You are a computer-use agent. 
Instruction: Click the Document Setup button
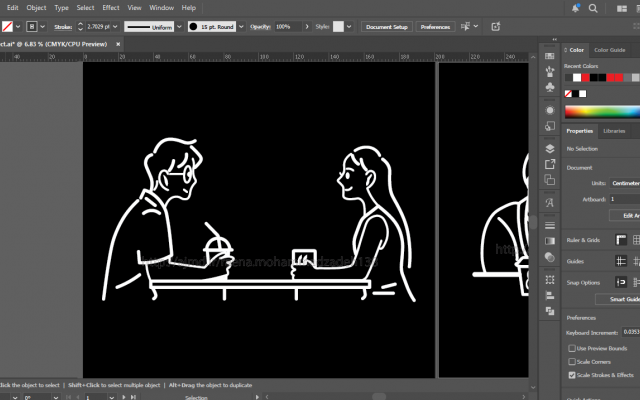[x=387, y=27]
